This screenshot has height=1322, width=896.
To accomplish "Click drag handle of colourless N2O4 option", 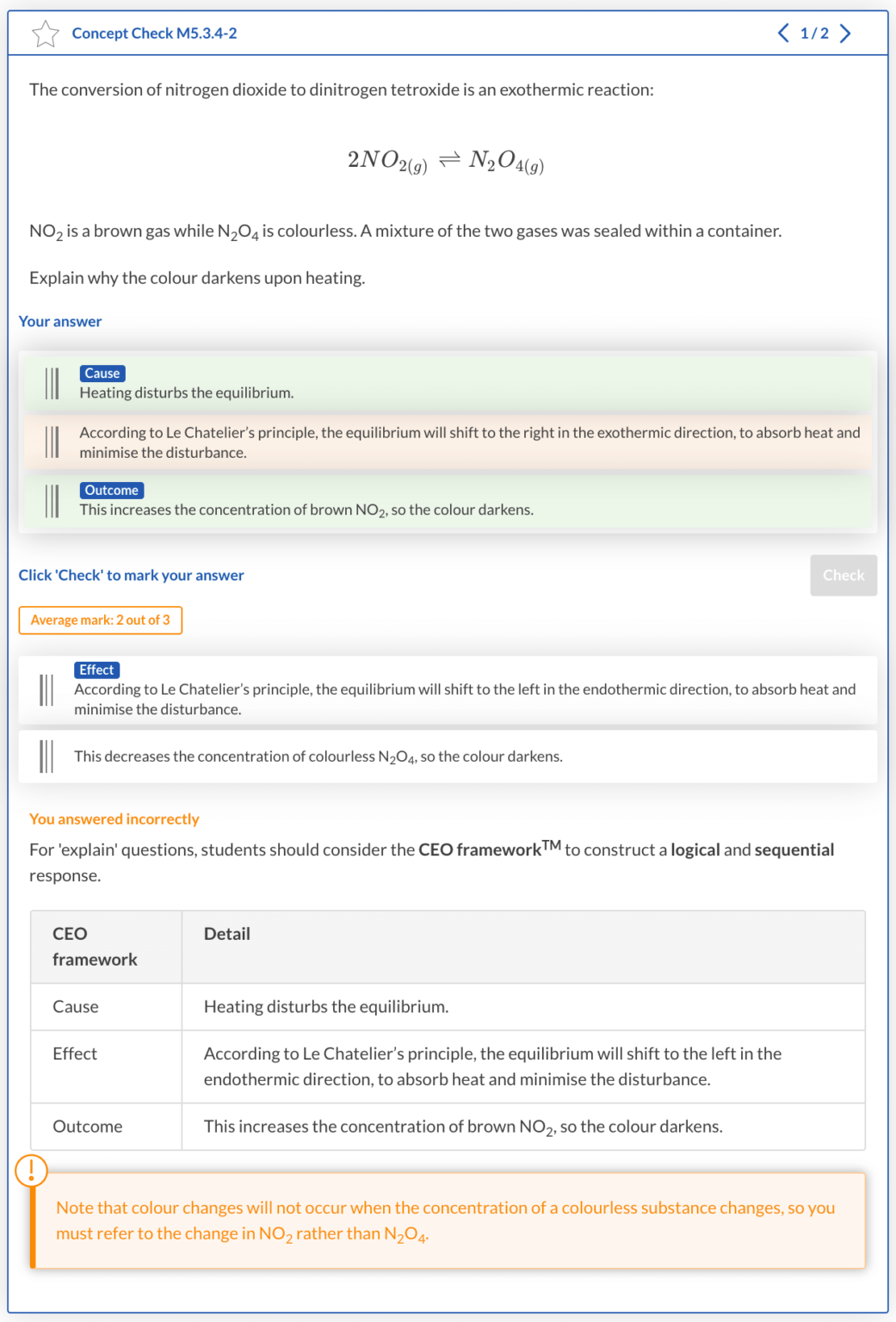I will point(46,757).
